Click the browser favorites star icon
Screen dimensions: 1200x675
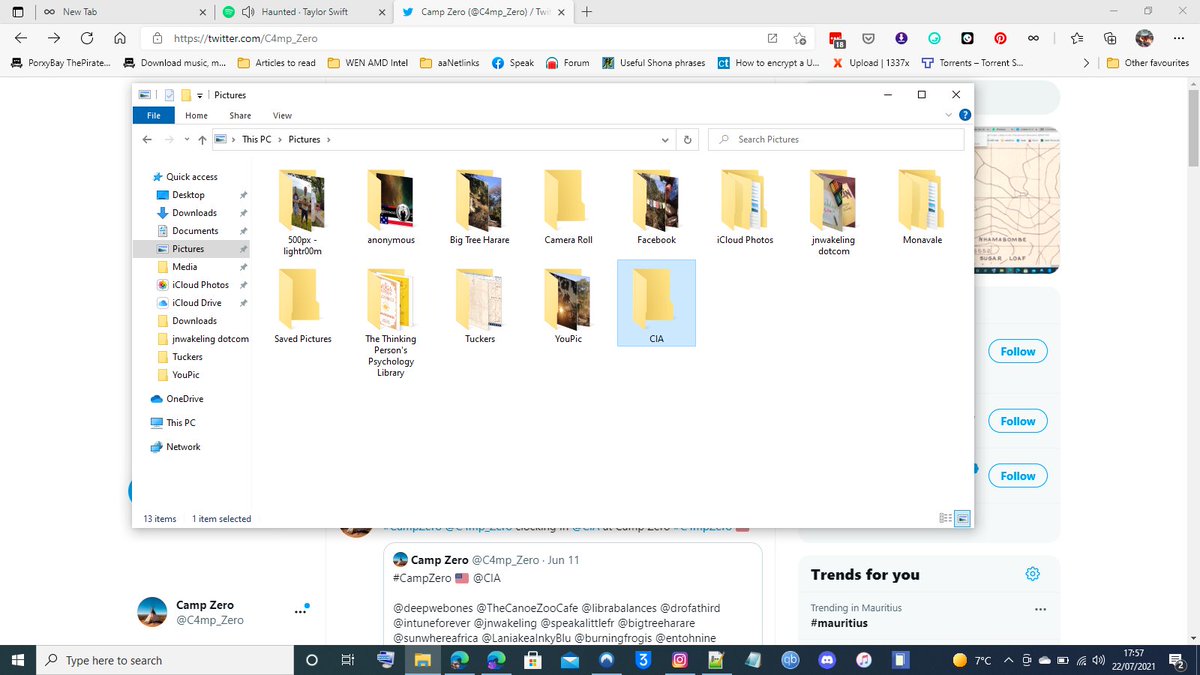1076,36
